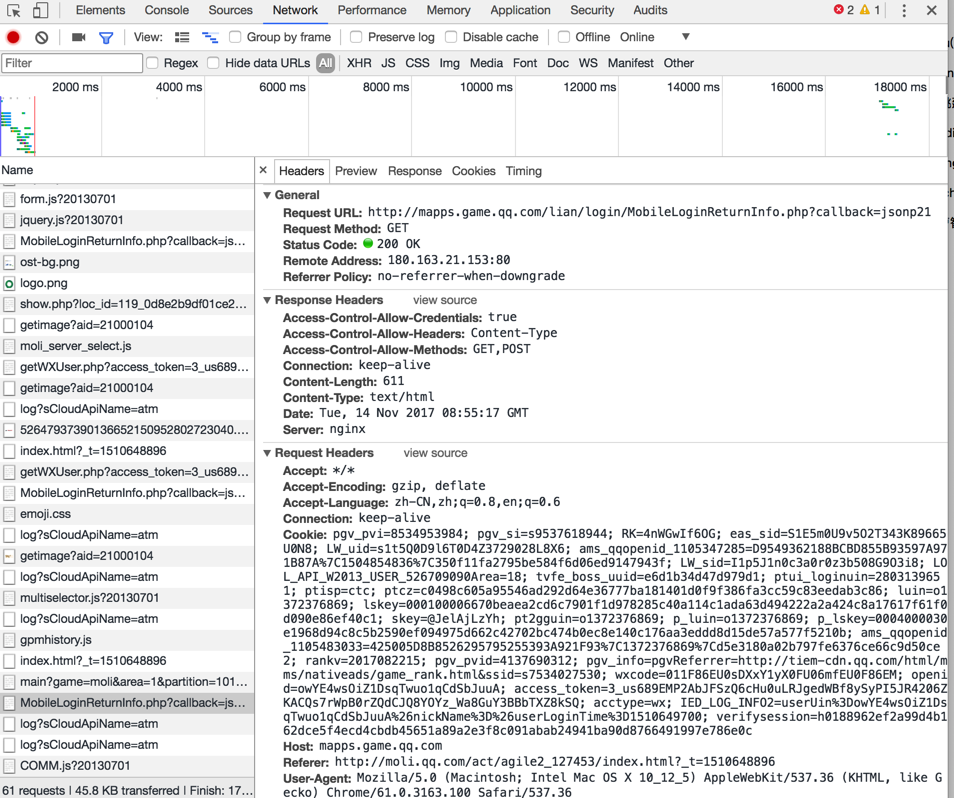Viewport: 954px width, 798px height.
Task: Stop recording network log
Action: point(13,37)
